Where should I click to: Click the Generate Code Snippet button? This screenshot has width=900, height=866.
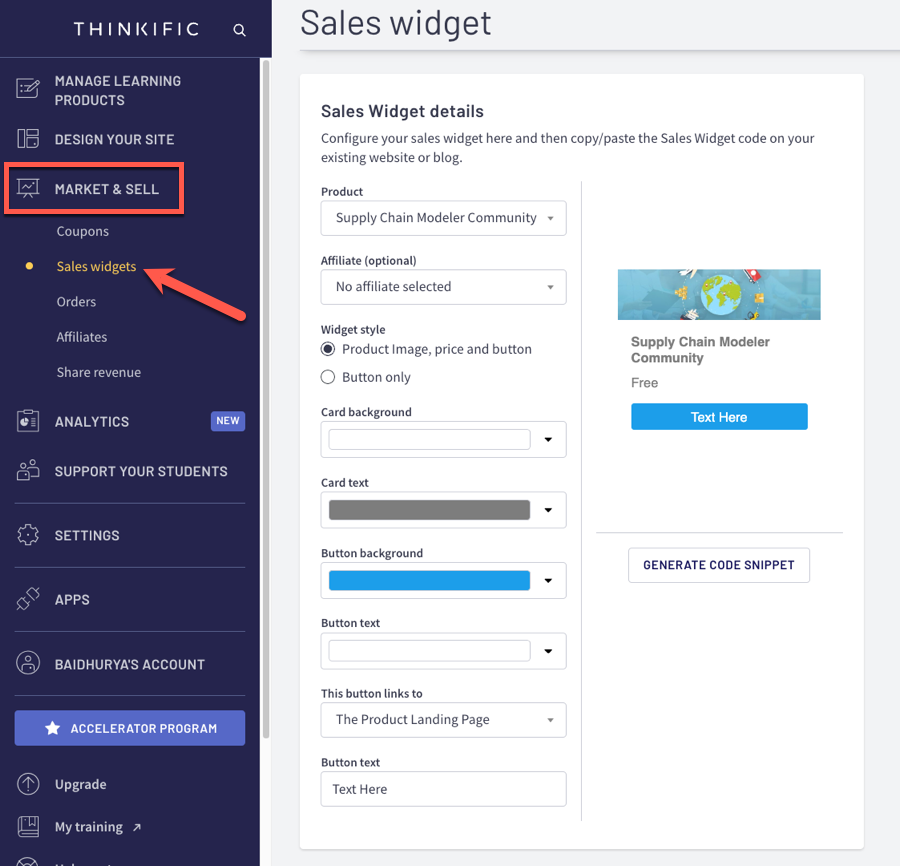click(718, 565)
